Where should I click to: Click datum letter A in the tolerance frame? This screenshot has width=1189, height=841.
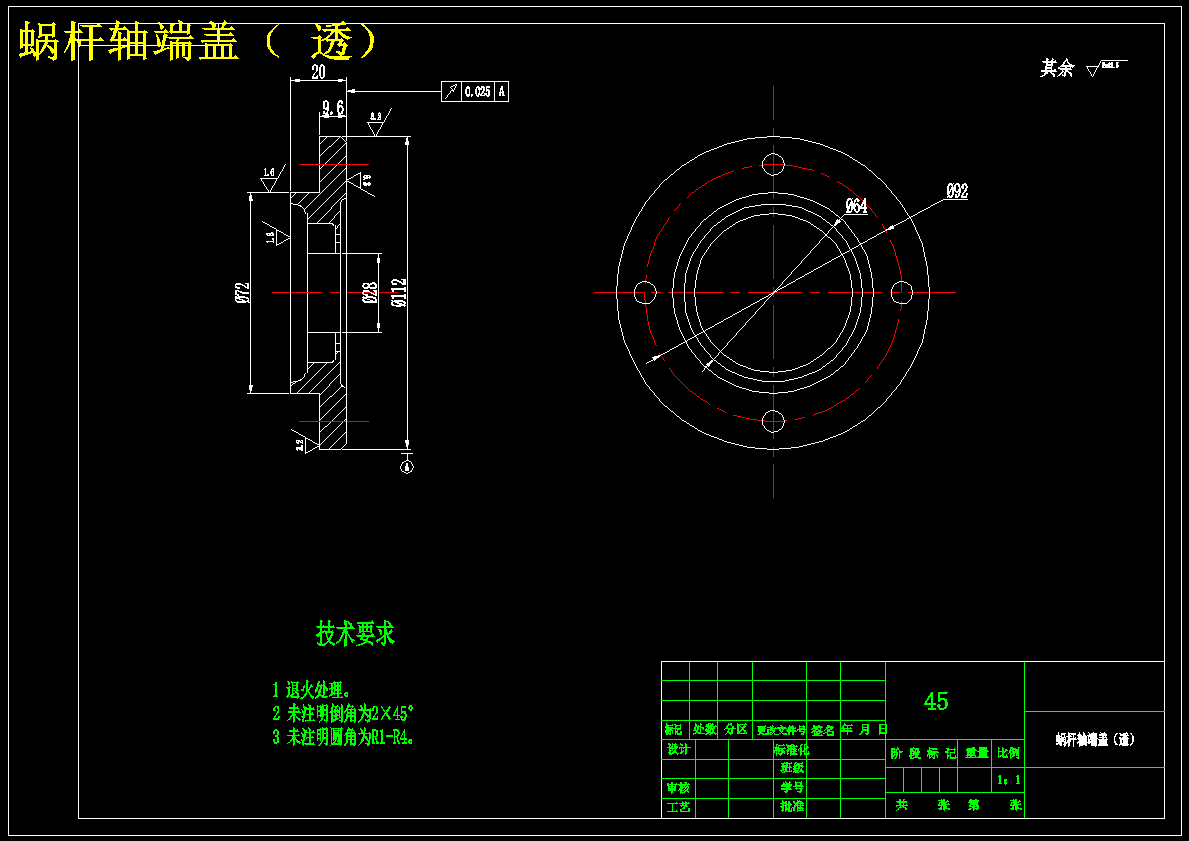point(501,92)
